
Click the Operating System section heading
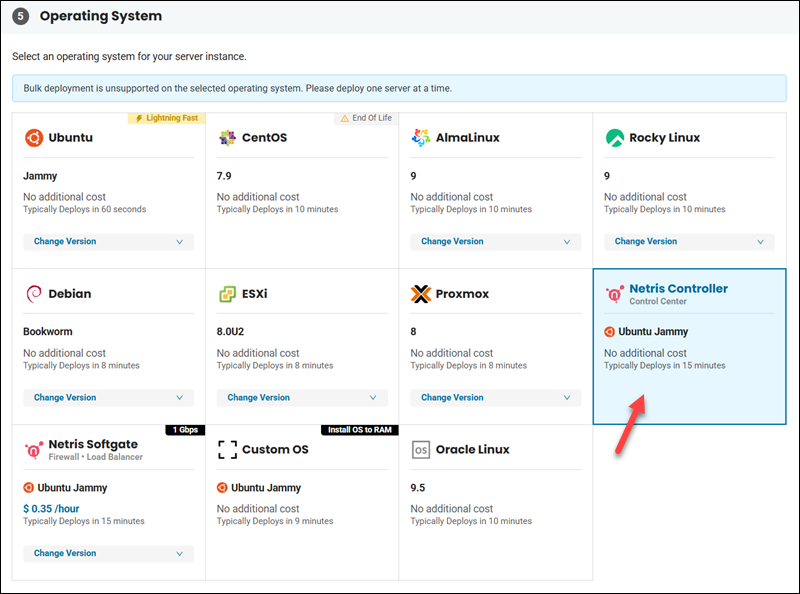tap(101, 16)
